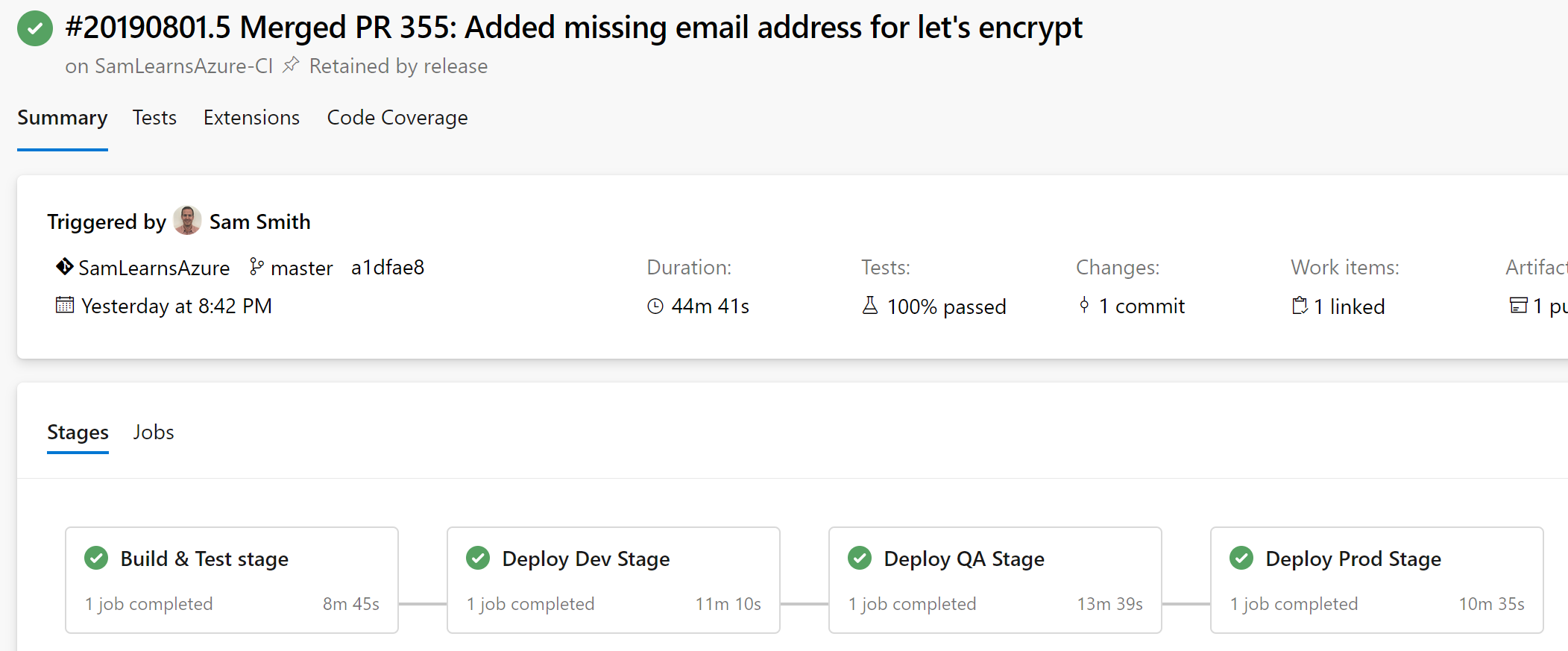Open the Code Coverage tab
This screenshot has height=651, width=1568.
pos(397,118)
